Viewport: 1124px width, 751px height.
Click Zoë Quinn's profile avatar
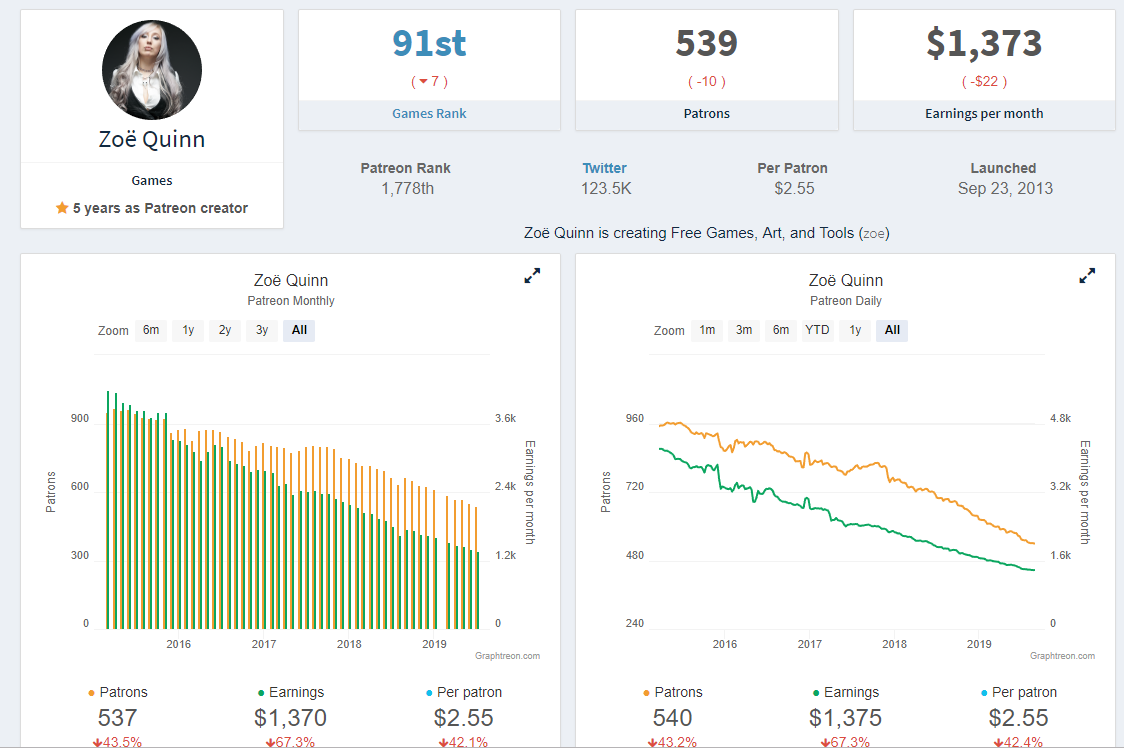tap(152, 70)
